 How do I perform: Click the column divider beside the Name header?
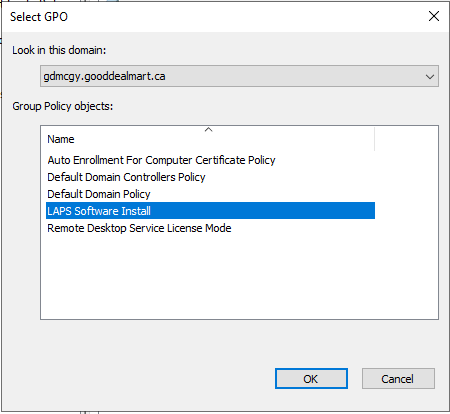pyautogui.click(x=375, y=139)
